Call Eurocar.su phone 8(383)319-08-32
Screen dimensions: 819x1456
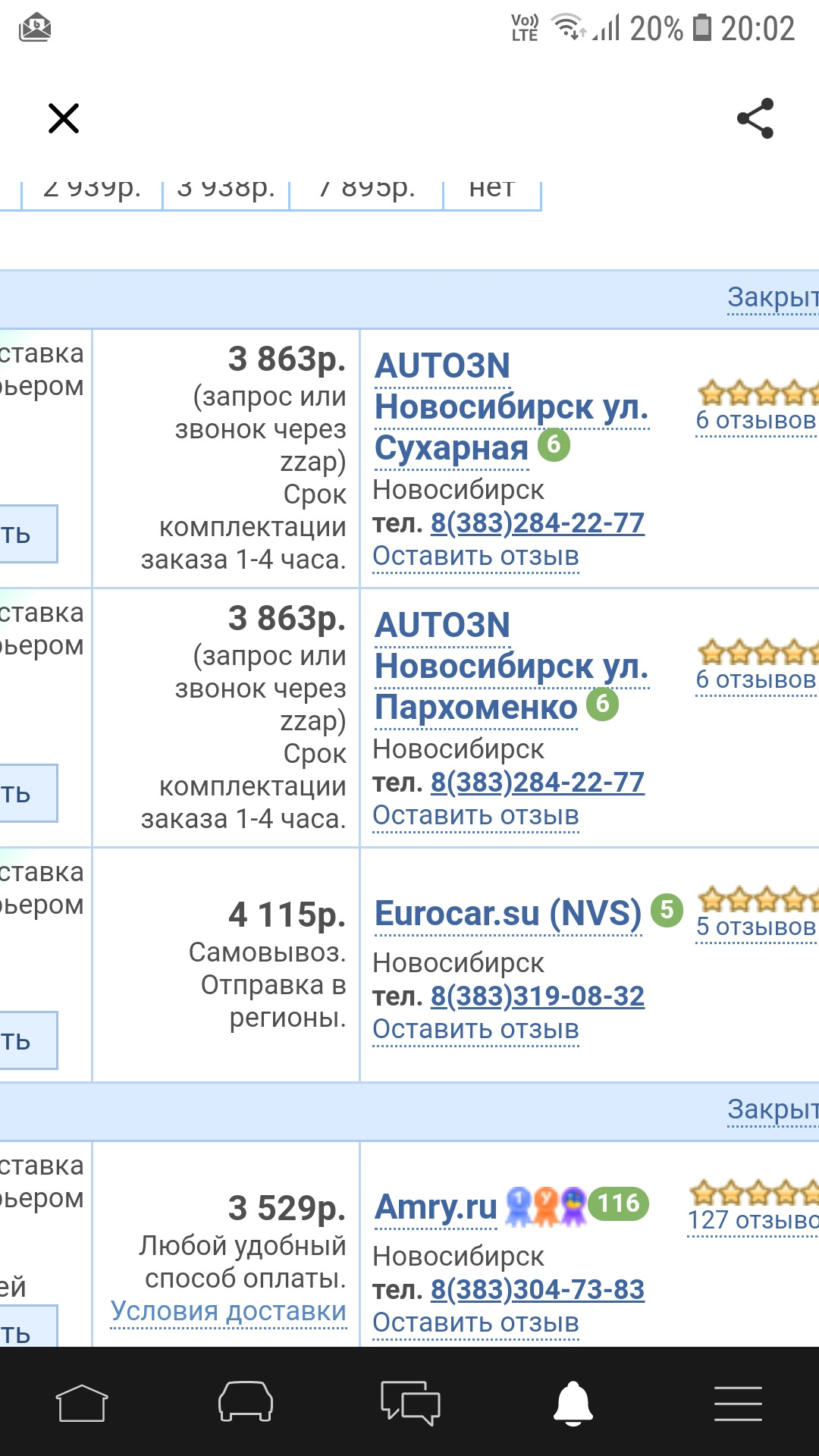[x=538, y=996]
